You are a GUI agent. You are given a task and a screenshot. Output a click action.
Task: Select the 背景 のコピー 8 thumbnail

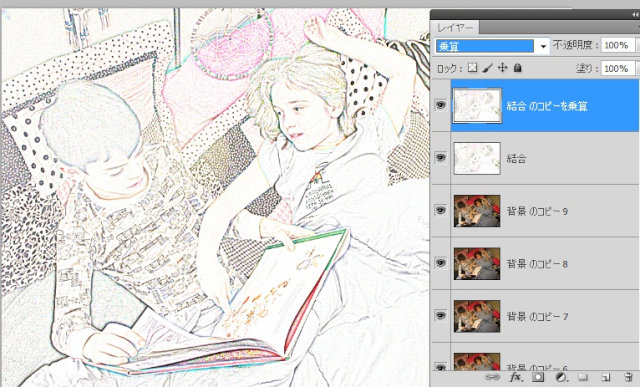coord(477,263)
